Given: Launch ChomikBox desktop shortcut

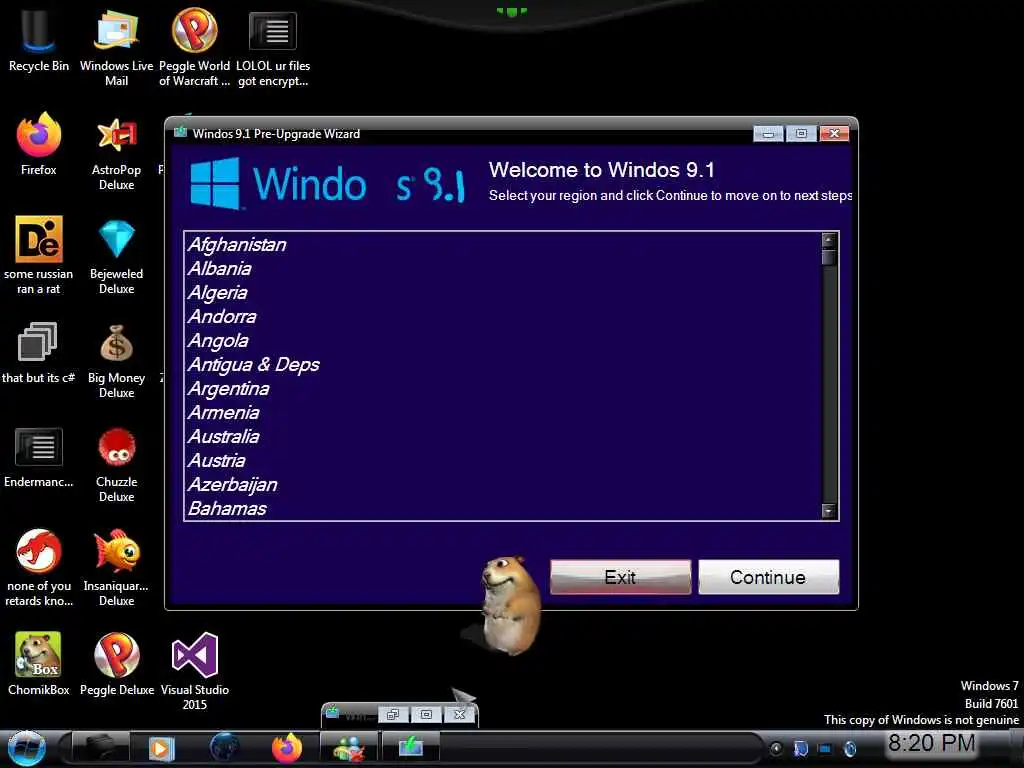Looking at the screenshot, I should [x=39, y=664].
